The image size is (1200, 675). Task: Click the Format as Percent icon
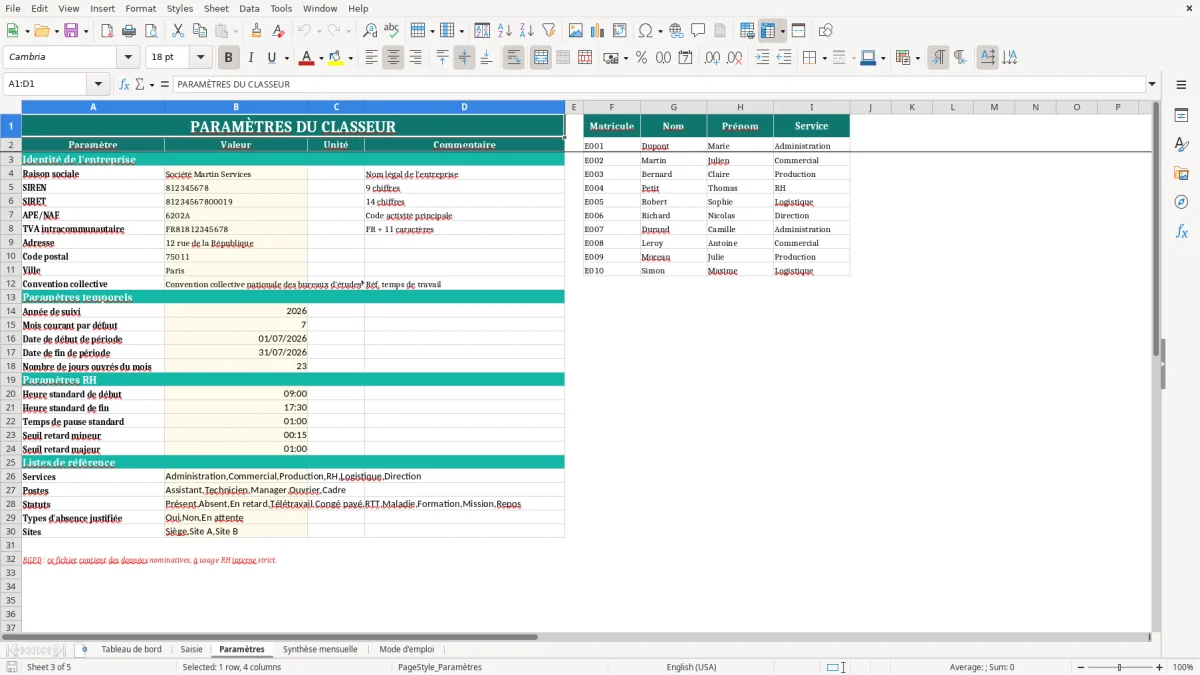click(641, 58)
